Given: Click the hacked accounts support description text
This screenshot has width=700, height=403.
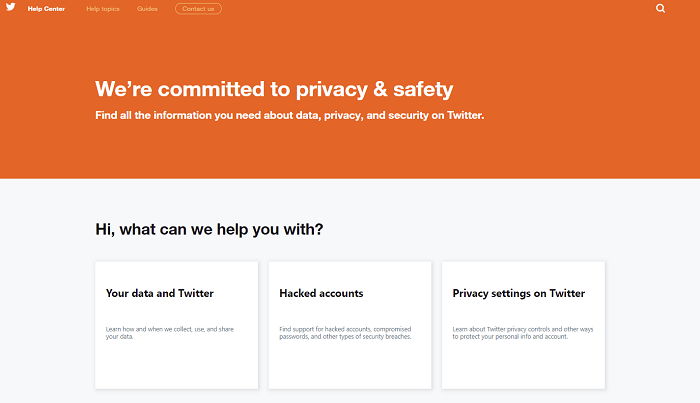Looking at the screenshot, I should (x=345, y=332).
